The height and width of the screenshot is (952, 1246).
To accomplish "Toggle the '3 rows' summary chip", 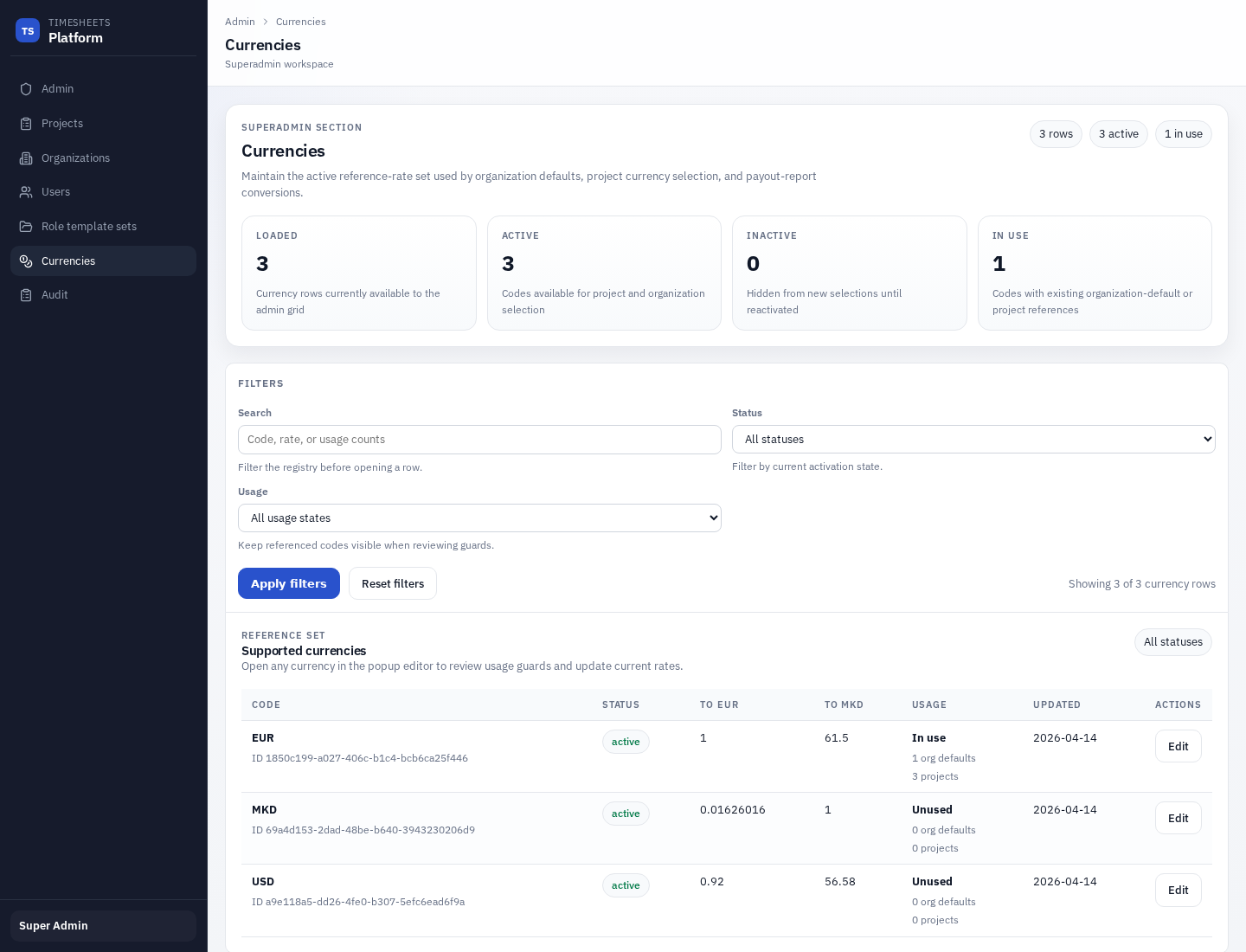I will (x=1056, y=134).
